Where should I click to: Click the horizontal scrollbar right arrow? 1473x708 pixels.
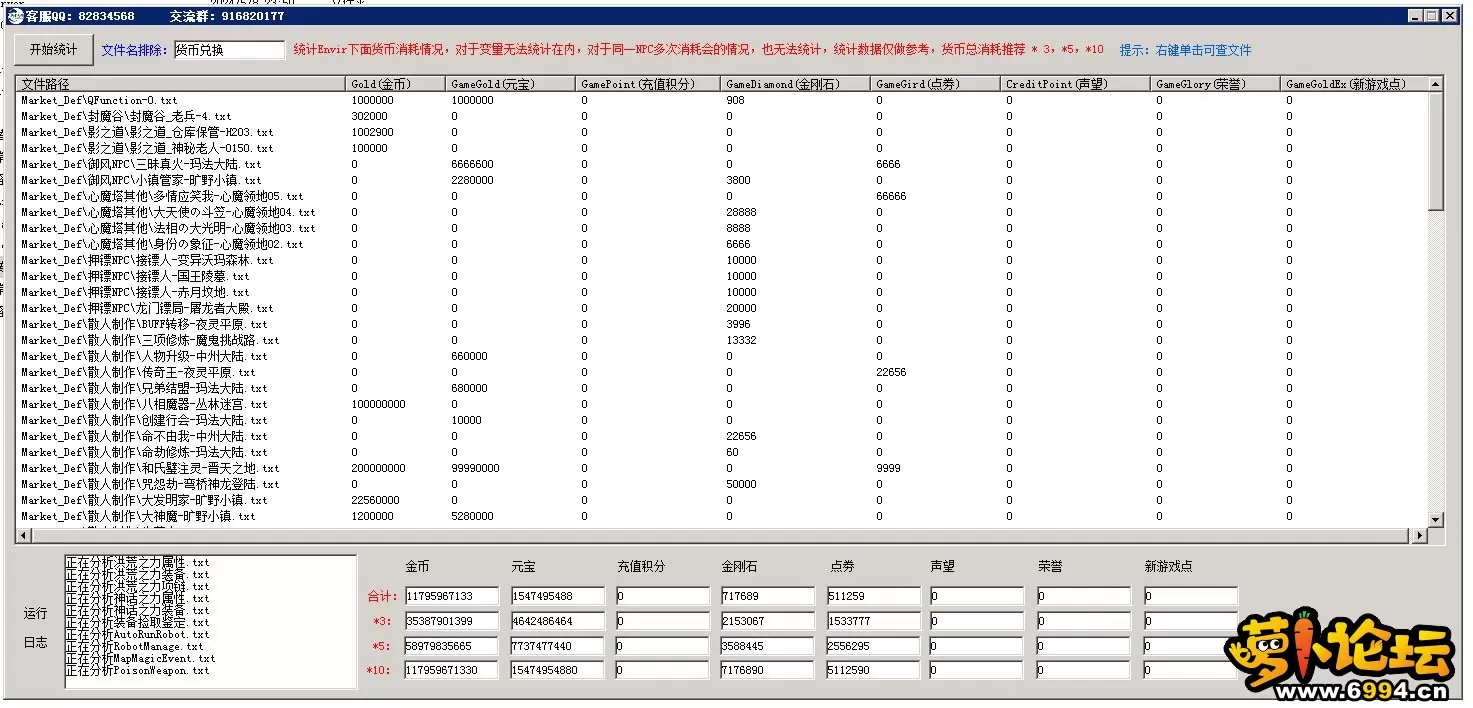point(1419,536)
